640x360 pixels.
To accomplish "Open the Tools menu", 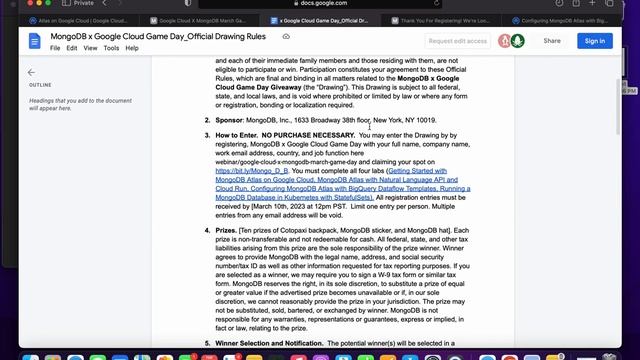I will [111, 48].
